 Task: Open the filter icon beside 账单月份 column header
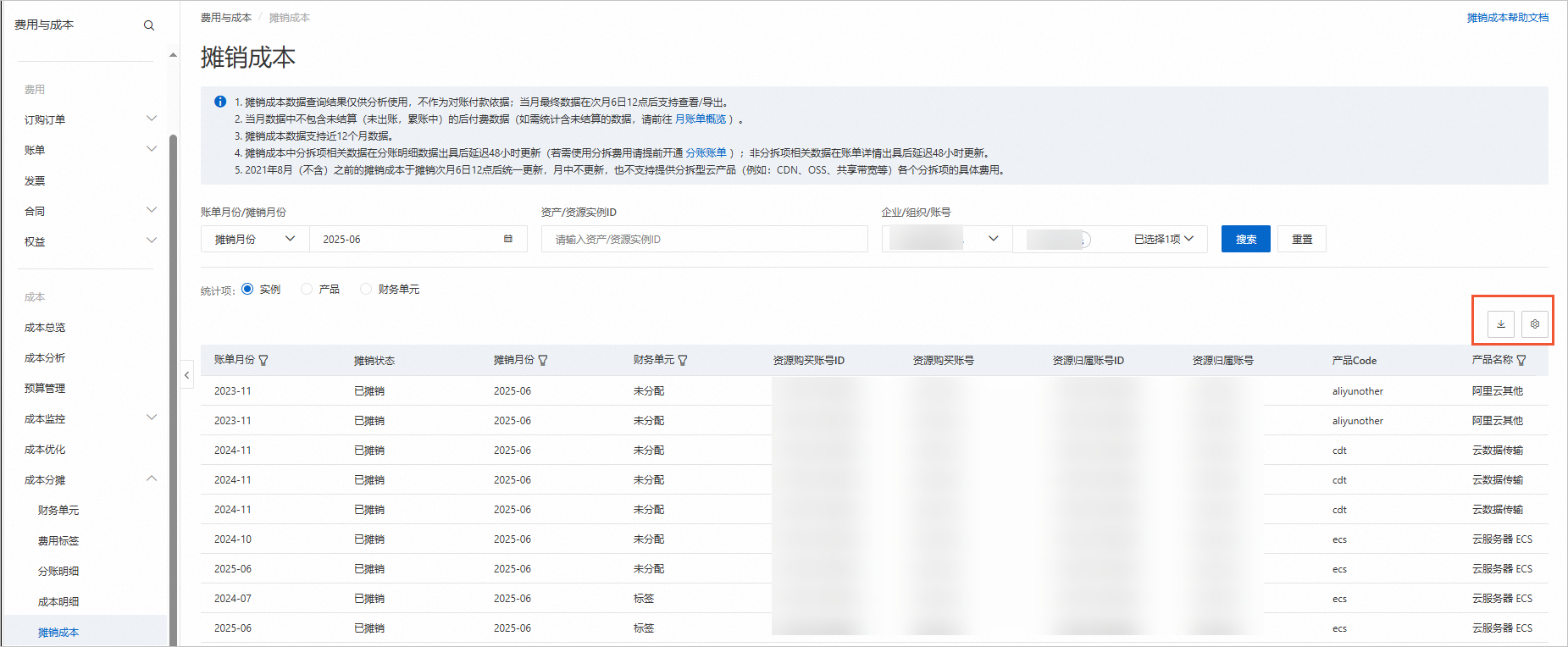[263, 360]
